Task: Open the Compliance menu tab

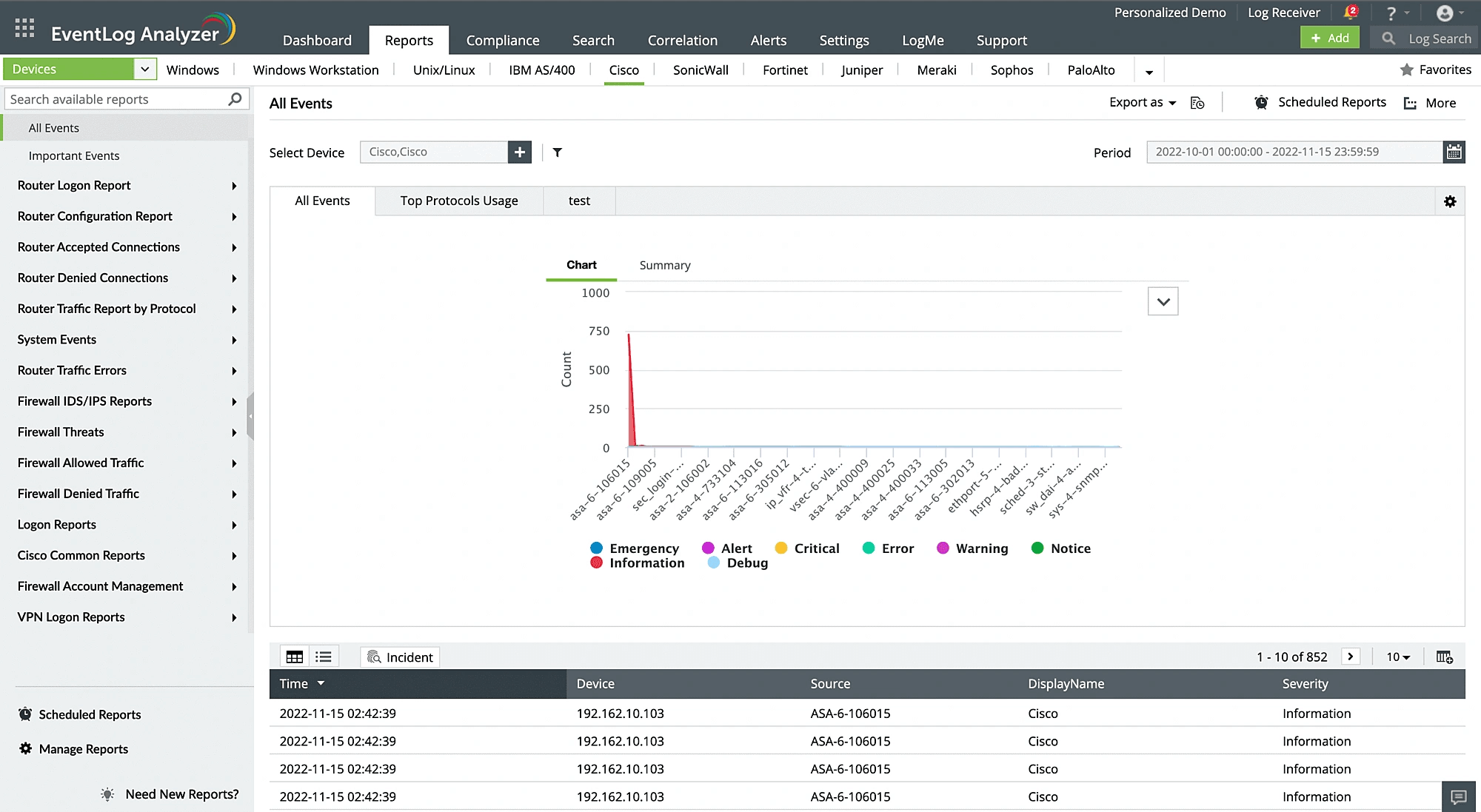Action: click(x=503, y=41)
